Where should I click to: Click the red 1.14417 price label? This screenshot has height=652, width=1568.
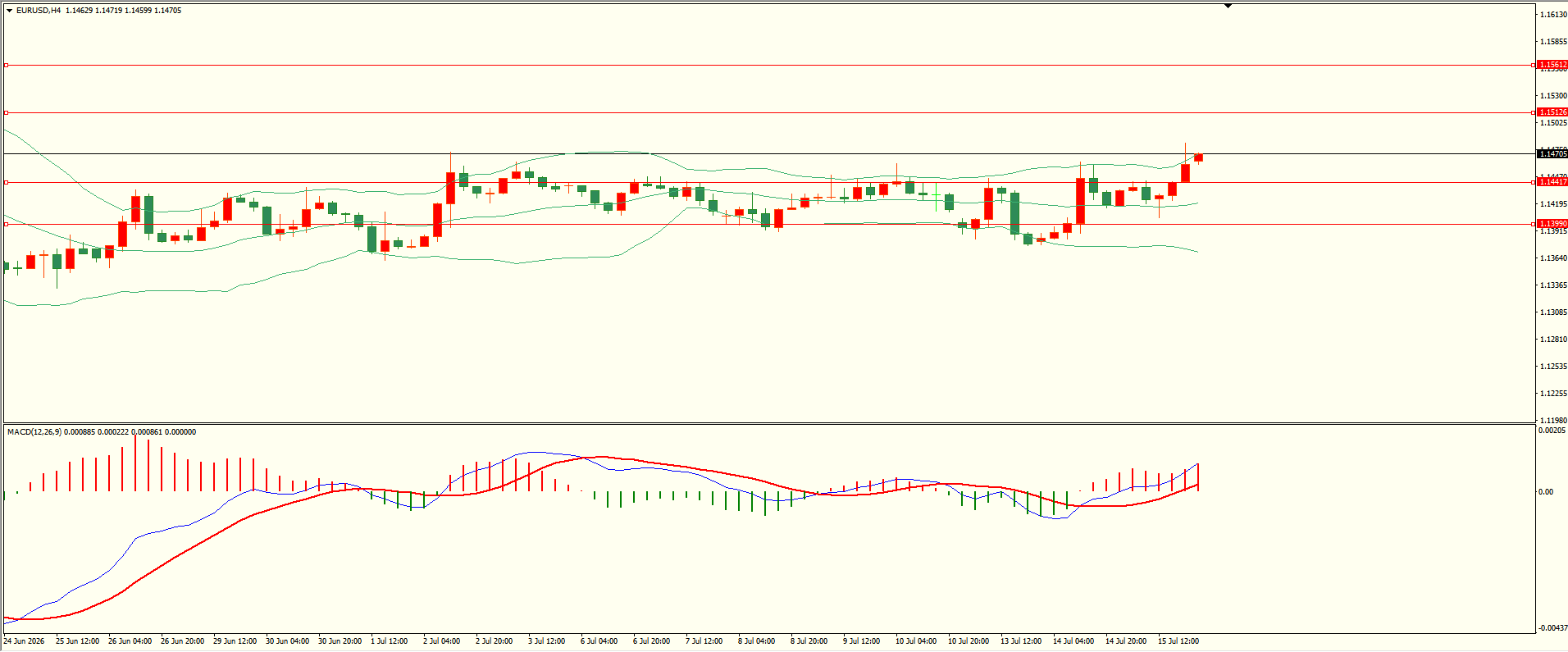[1552, 182]
